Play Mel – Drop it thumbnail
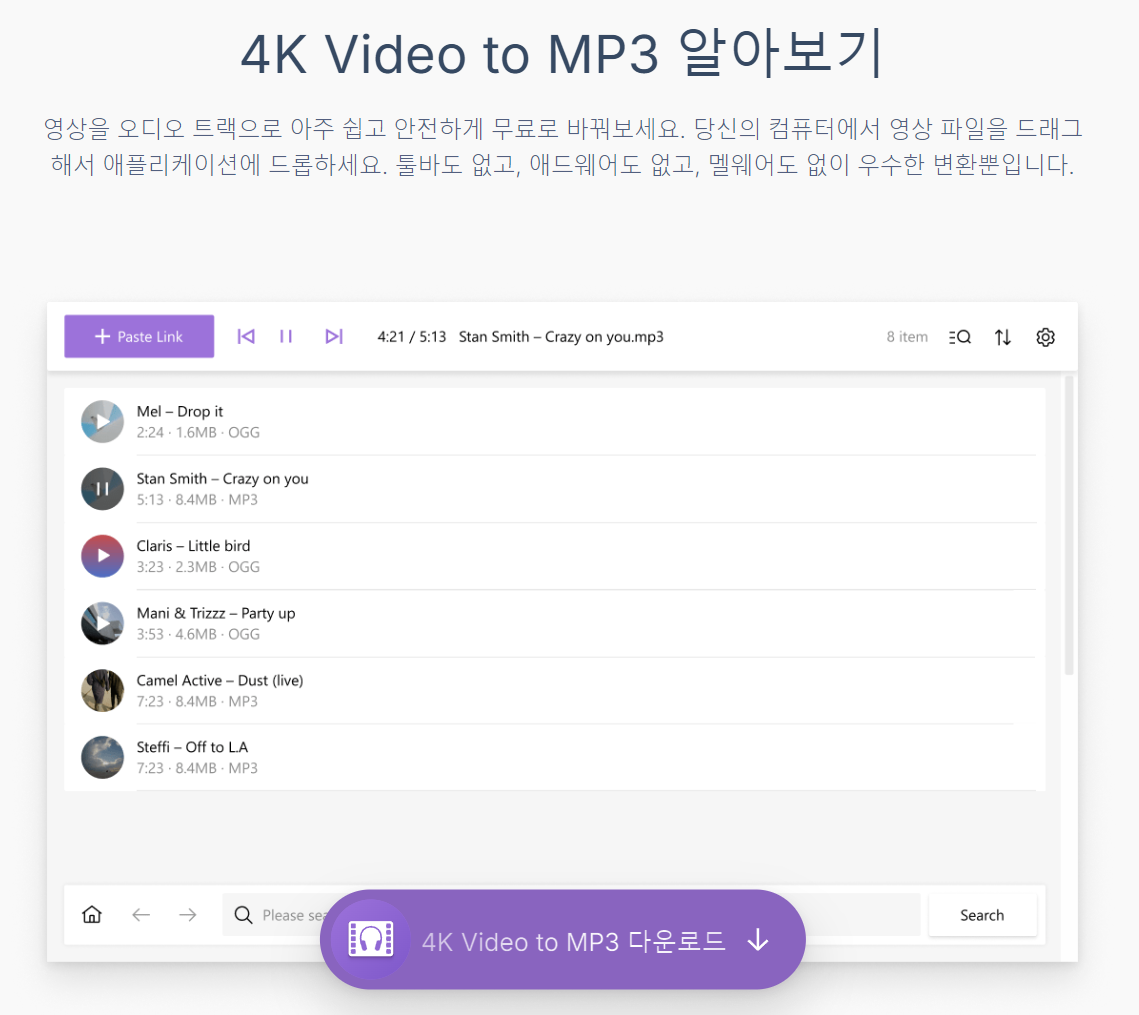The width and height of the screenshot is (1139, 1015). click(x=102, y=421)
